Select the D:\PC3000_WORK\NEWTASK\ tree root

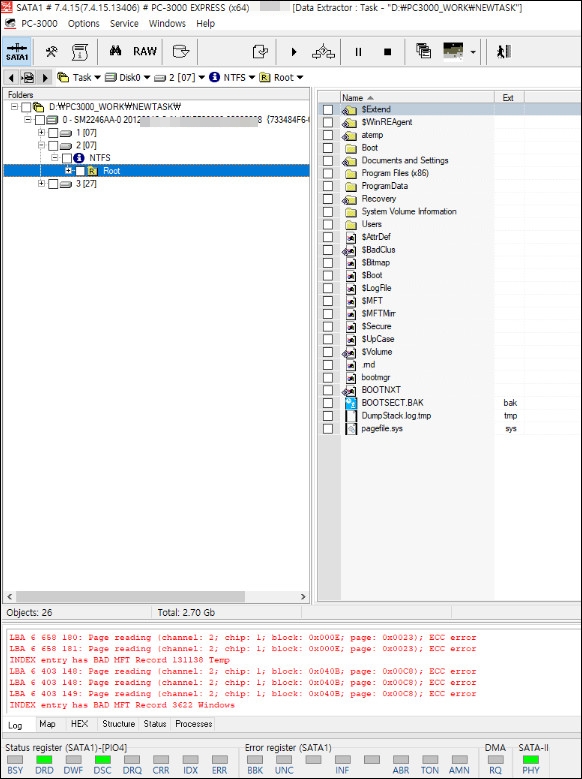coord(115,106)
